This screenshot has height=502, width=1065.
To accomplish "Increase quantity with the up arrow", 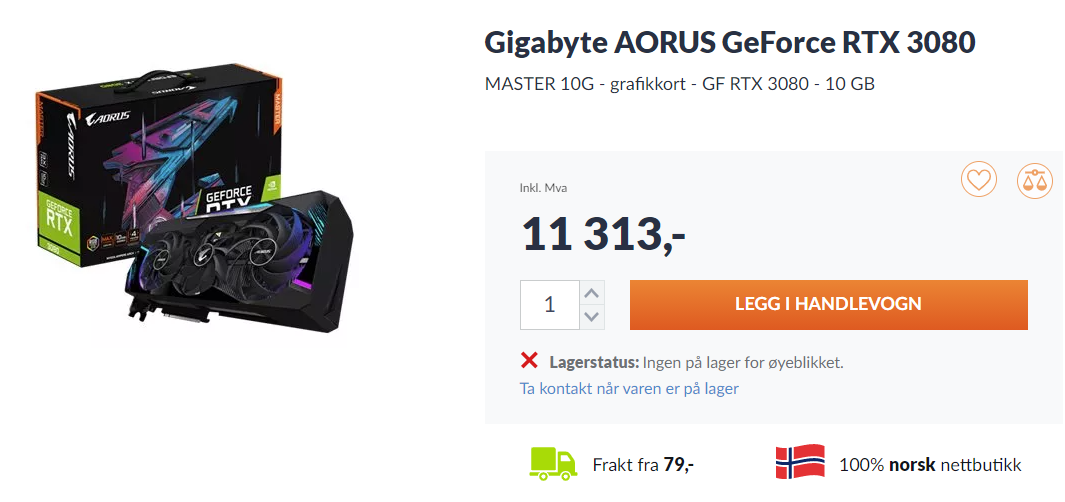I will (592, 293).
